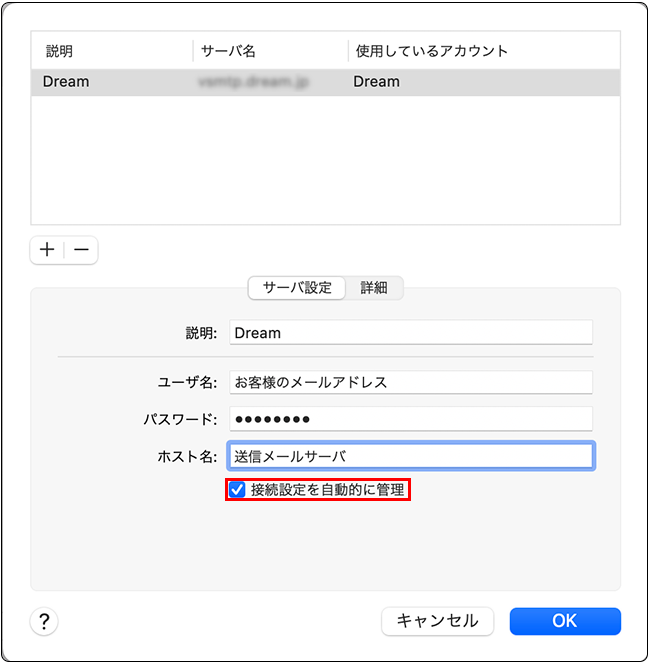Select Dream in the 説明 column of list
650x664 pixels.
(66, 82)
